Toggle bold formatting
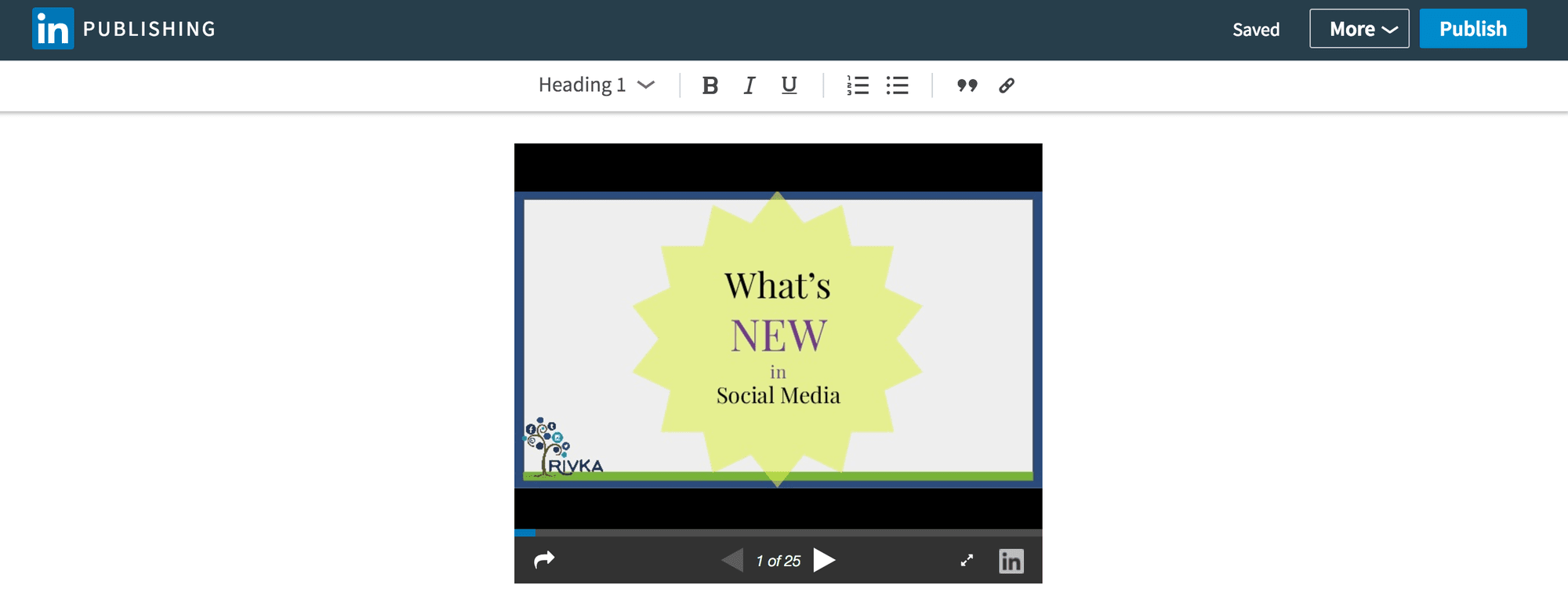 (x=710, y=85)
